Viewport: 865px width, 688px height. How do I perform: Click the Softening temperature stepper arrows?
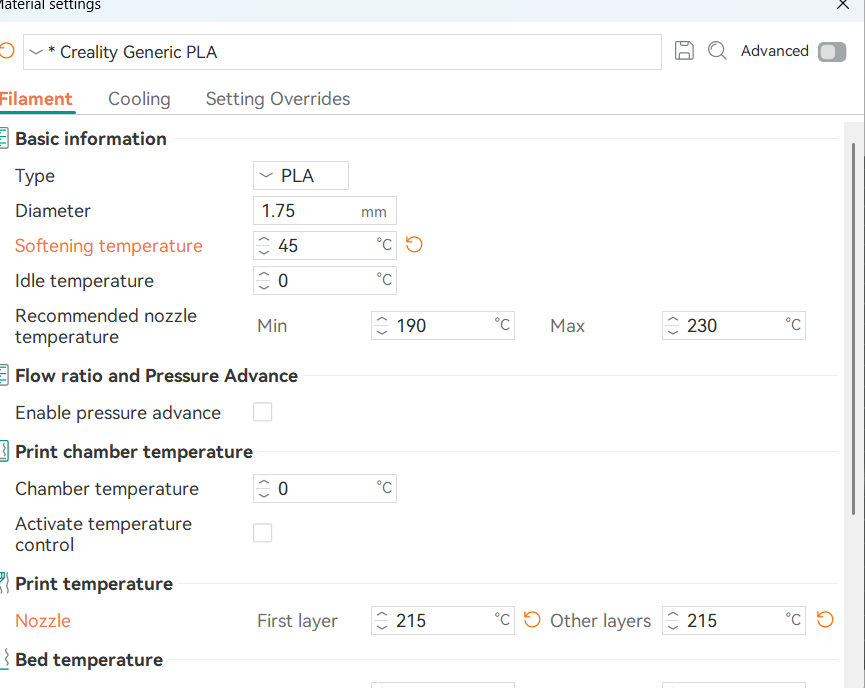click(264, 246)
